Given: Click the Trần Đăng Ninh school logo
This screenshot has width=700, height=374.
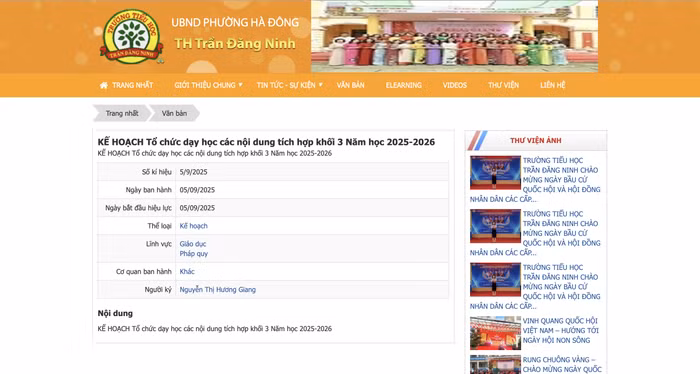Looking at the screenshot, I should (131, 37).
